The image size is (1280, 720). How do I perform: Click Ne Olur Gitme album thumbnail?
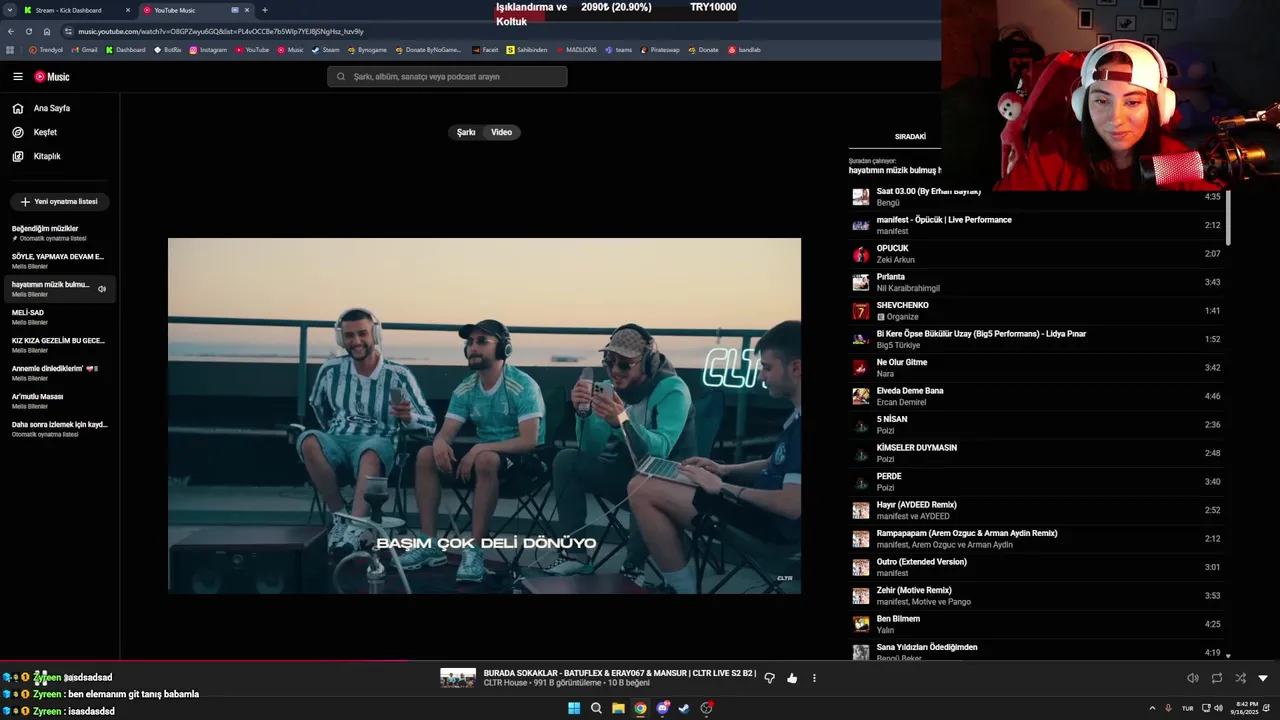click(x=860, y=368)
